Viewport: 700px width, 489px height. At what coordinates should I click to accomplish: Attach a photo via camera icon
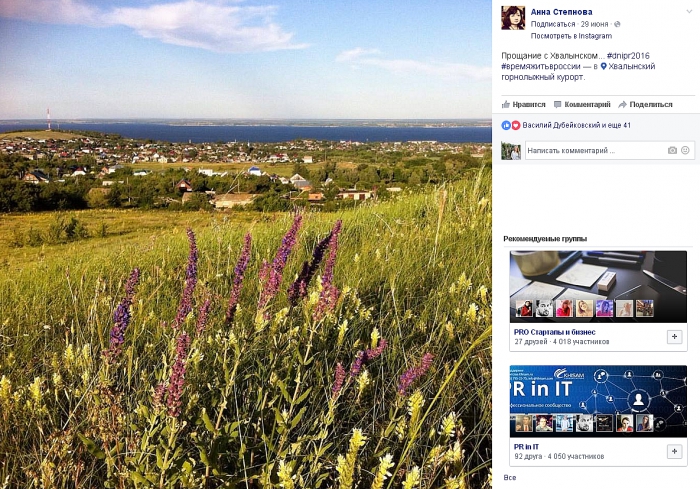[672, 150]
